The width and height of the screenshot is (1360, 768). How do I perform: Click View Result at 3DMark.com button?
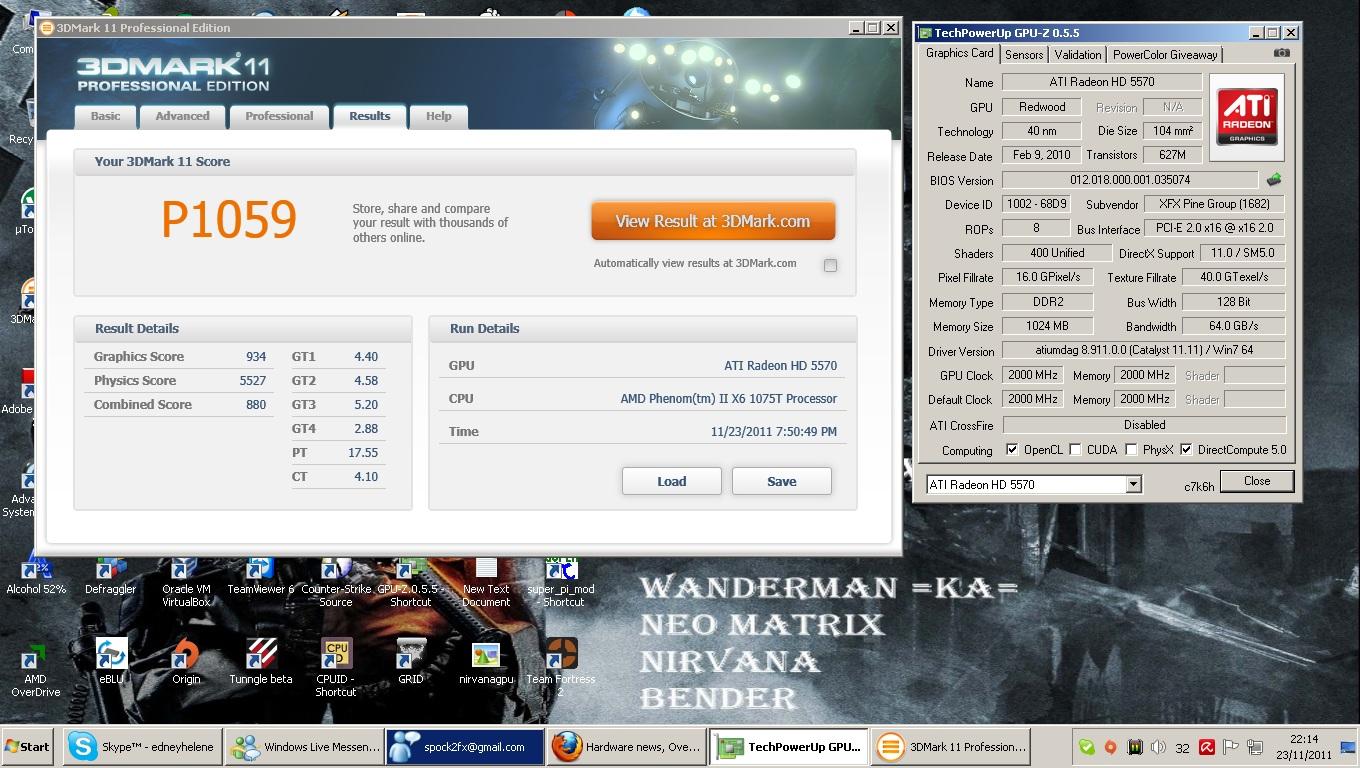tap(713, 221)
